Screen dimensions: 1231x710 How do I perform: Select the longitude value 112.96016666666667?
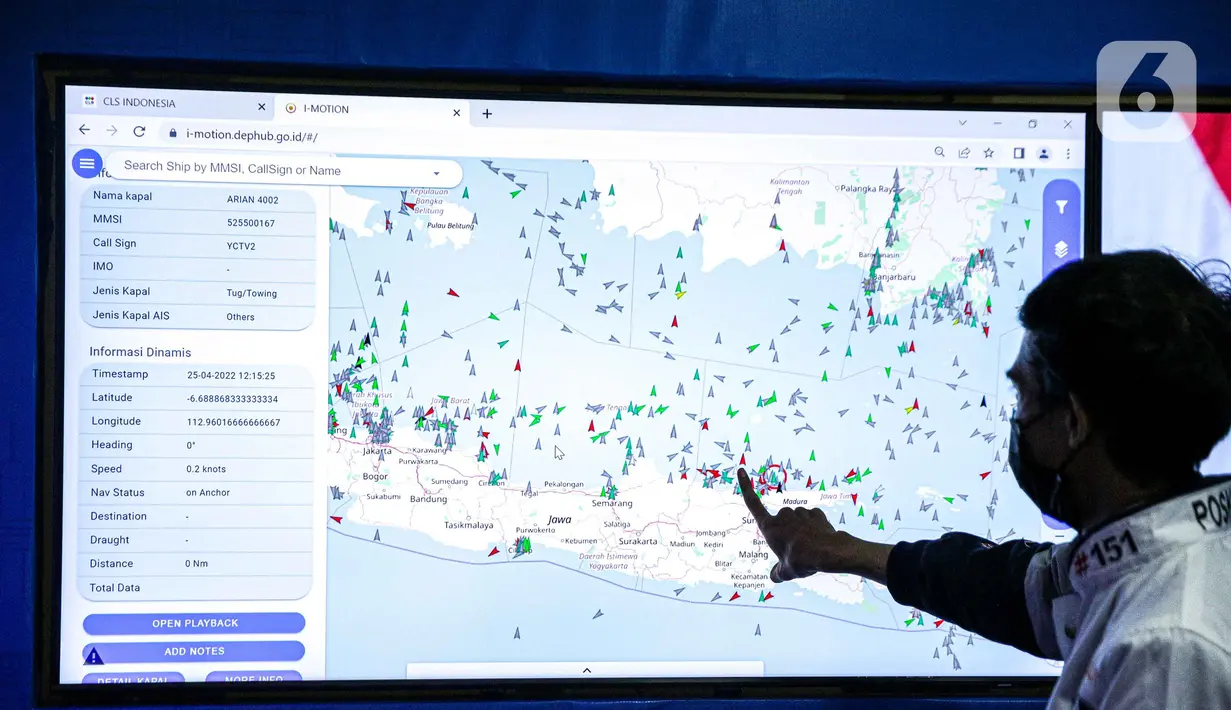(x=233, y=423)
